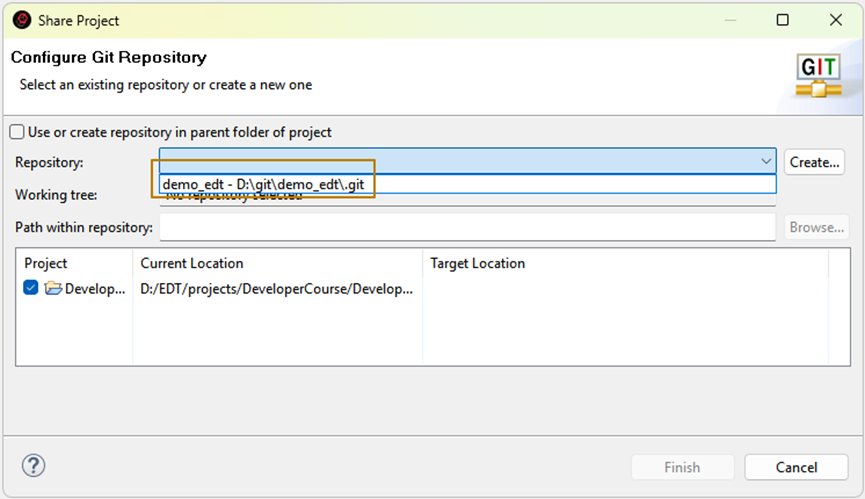Click the project folder icon in the table
The image size is (865, 499).
[53, 289]
